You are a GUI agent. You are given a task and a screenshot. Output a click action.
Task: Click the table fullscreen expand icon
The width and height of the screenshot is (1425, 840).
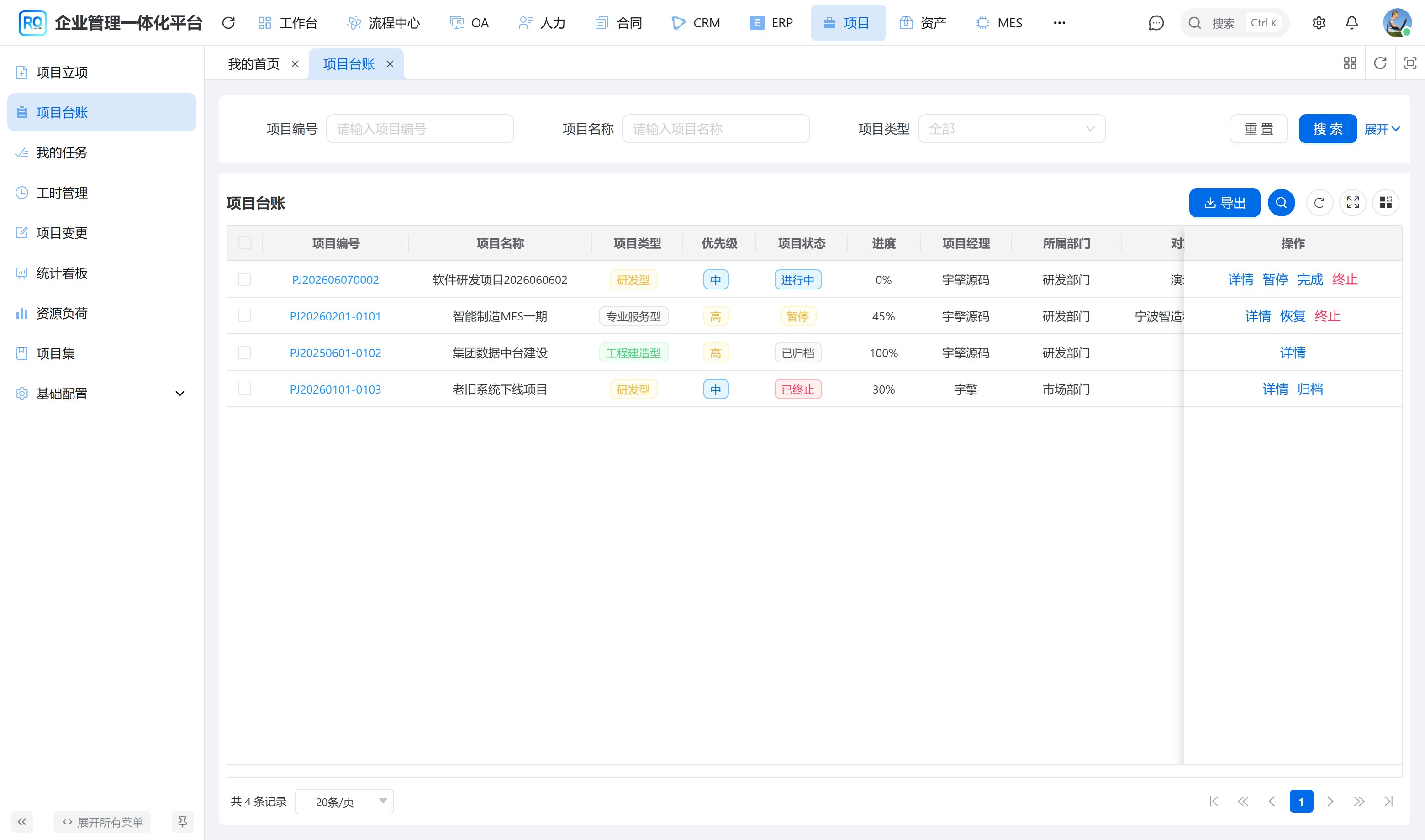pyautogui.click(x=1352, y=203)
